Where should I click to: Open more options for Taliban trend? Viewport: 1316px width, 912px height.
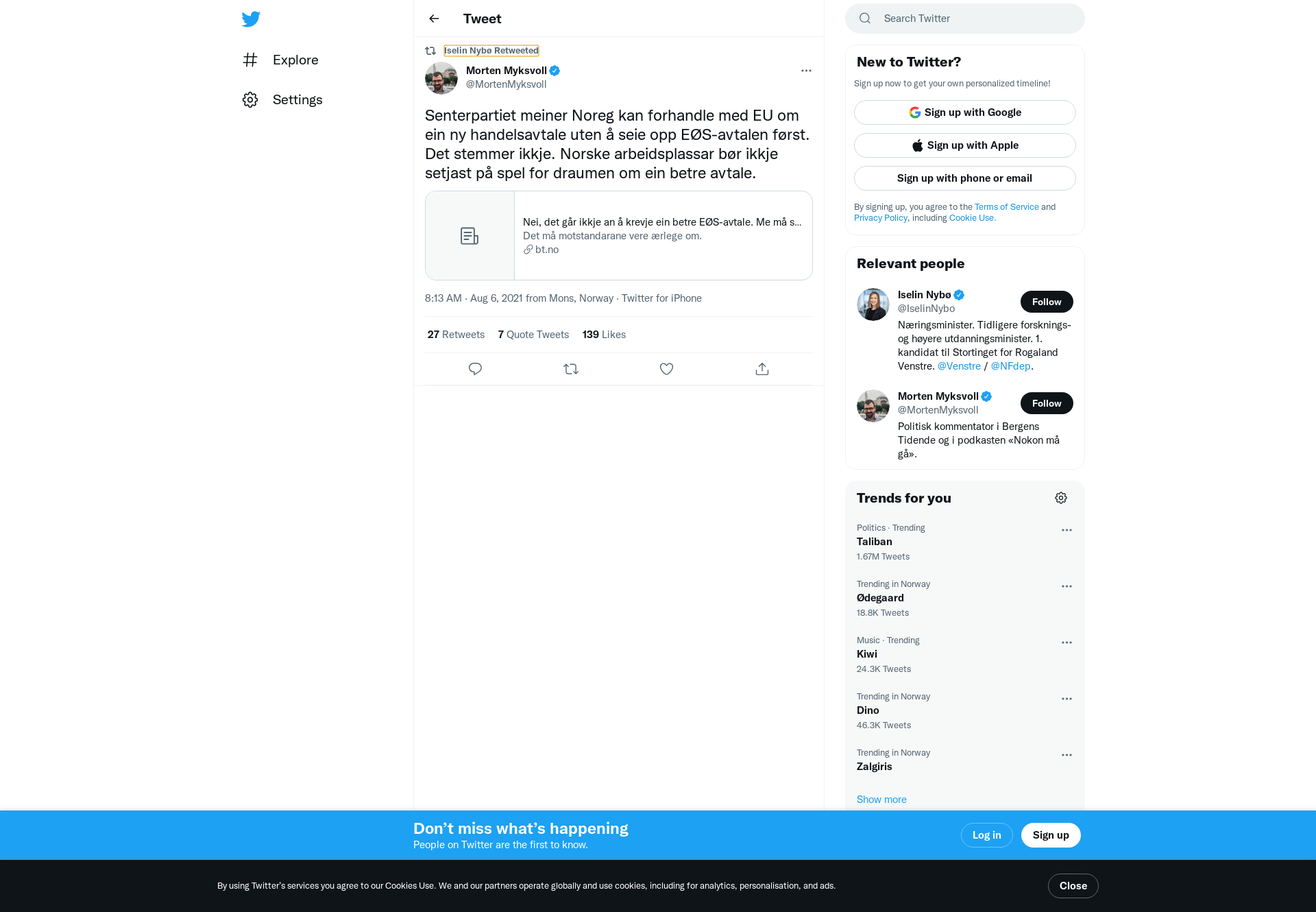(x=1067, y=530)
